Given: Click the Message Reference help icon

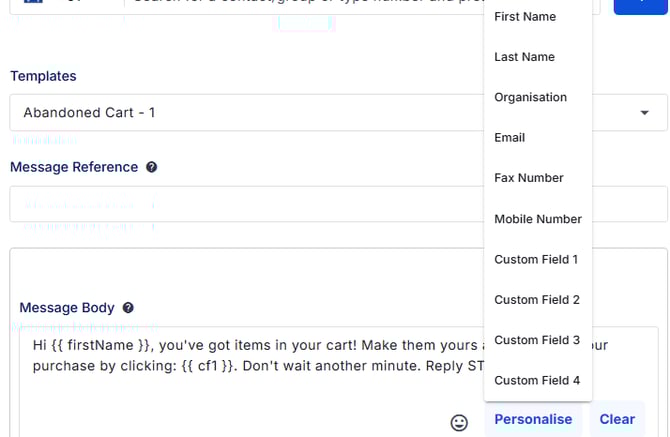Looking at the screenshot, I should [x=151, y=167].
